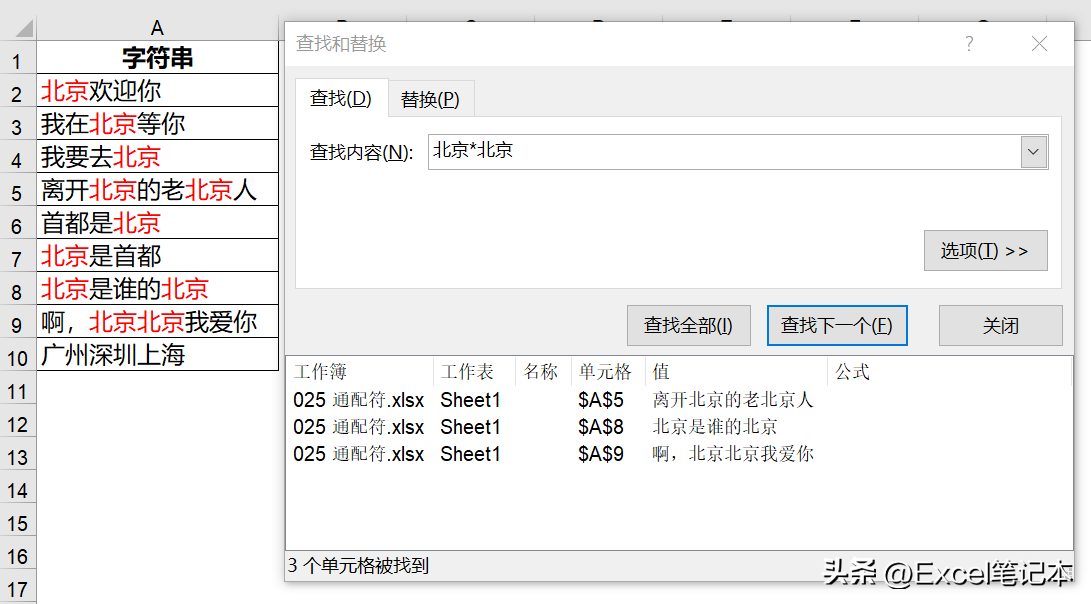This screenshot has width=1091, height=604.
Task: Select the result row for $A$5
Action: (679, 400)
